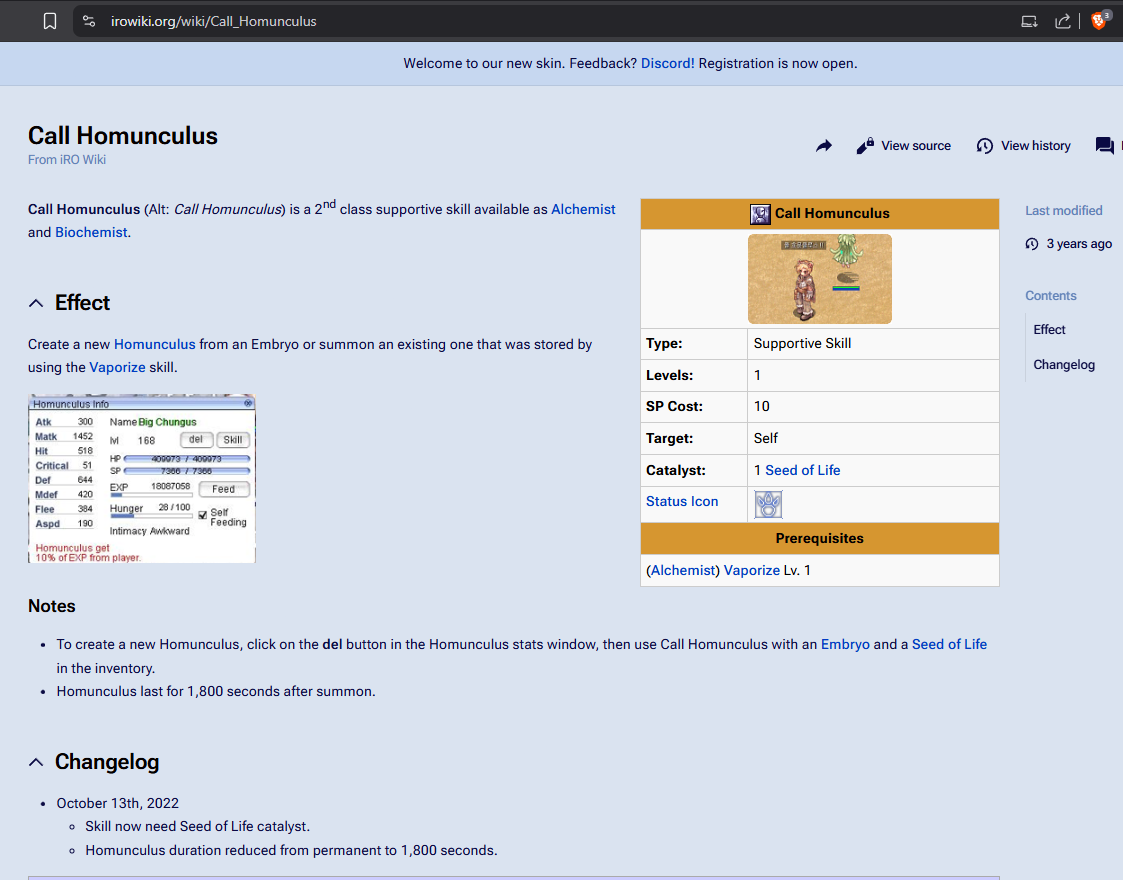Click the share arrow near View source
Viewport: 1123px width, 880px height.
click(x=824, y=146)
